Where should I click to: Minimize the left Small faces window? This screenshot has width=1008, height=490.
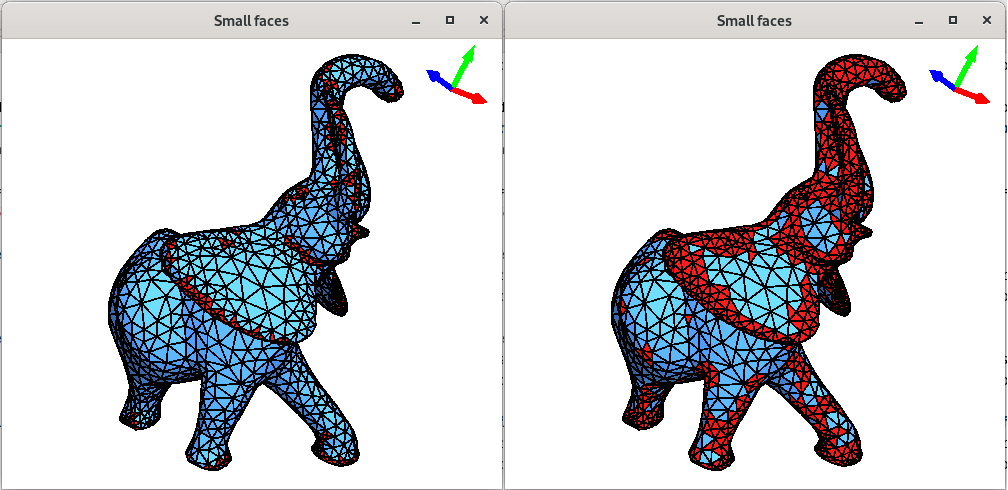[x=416, y=20]
